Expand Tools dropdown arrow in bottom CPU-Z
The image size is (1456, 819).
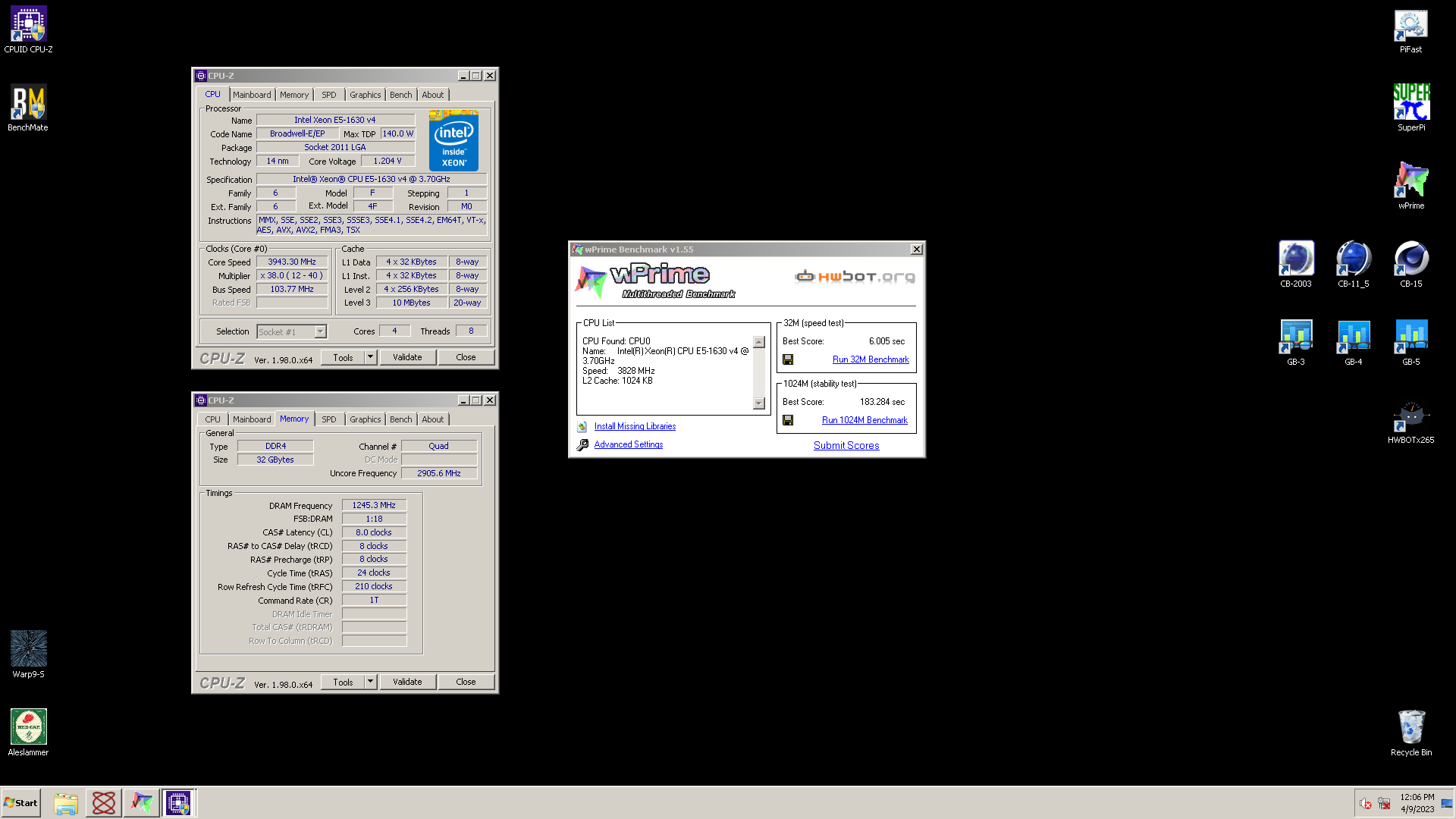point(370,682)
